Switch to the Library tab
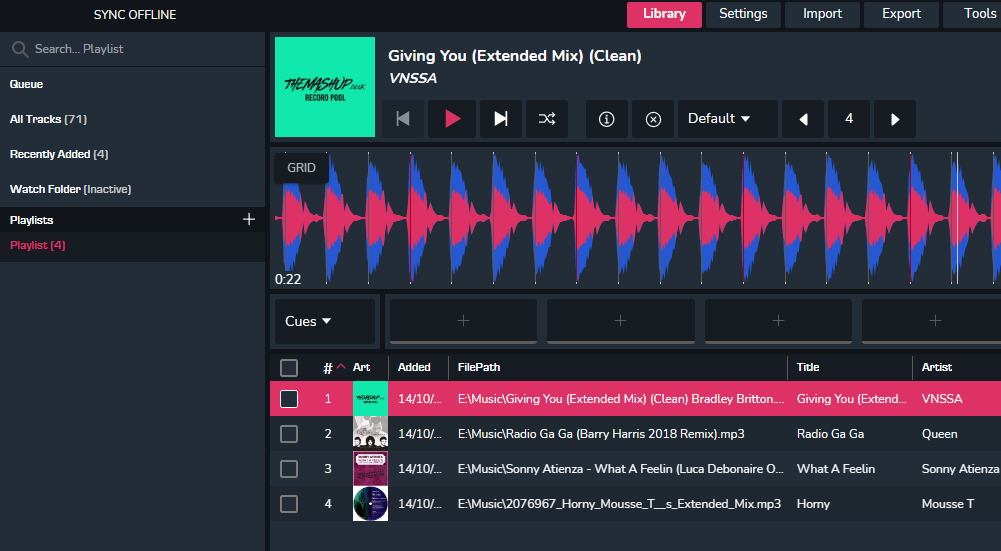 tap(664, 14)
